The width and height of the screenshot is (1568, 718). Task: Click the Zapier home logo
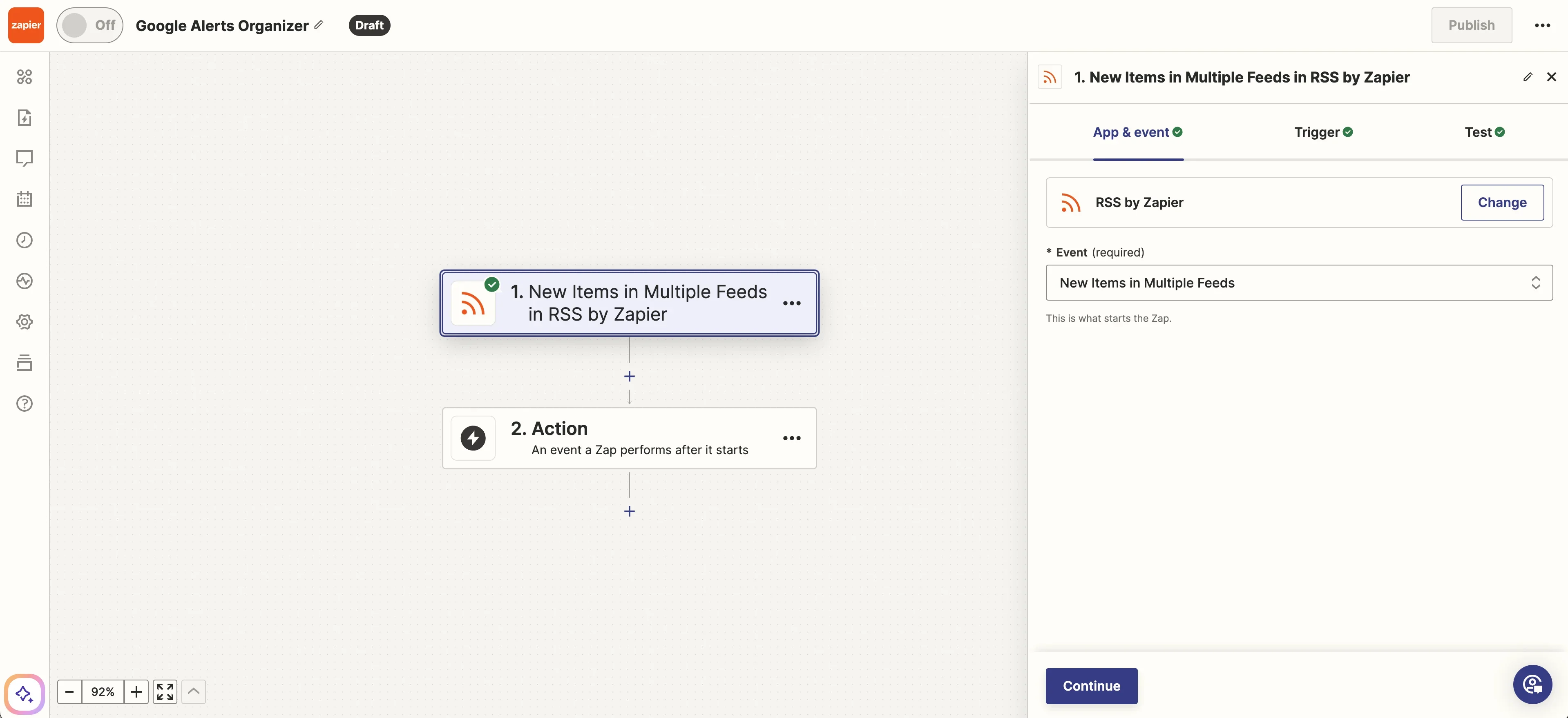click(x=26, y=25)
